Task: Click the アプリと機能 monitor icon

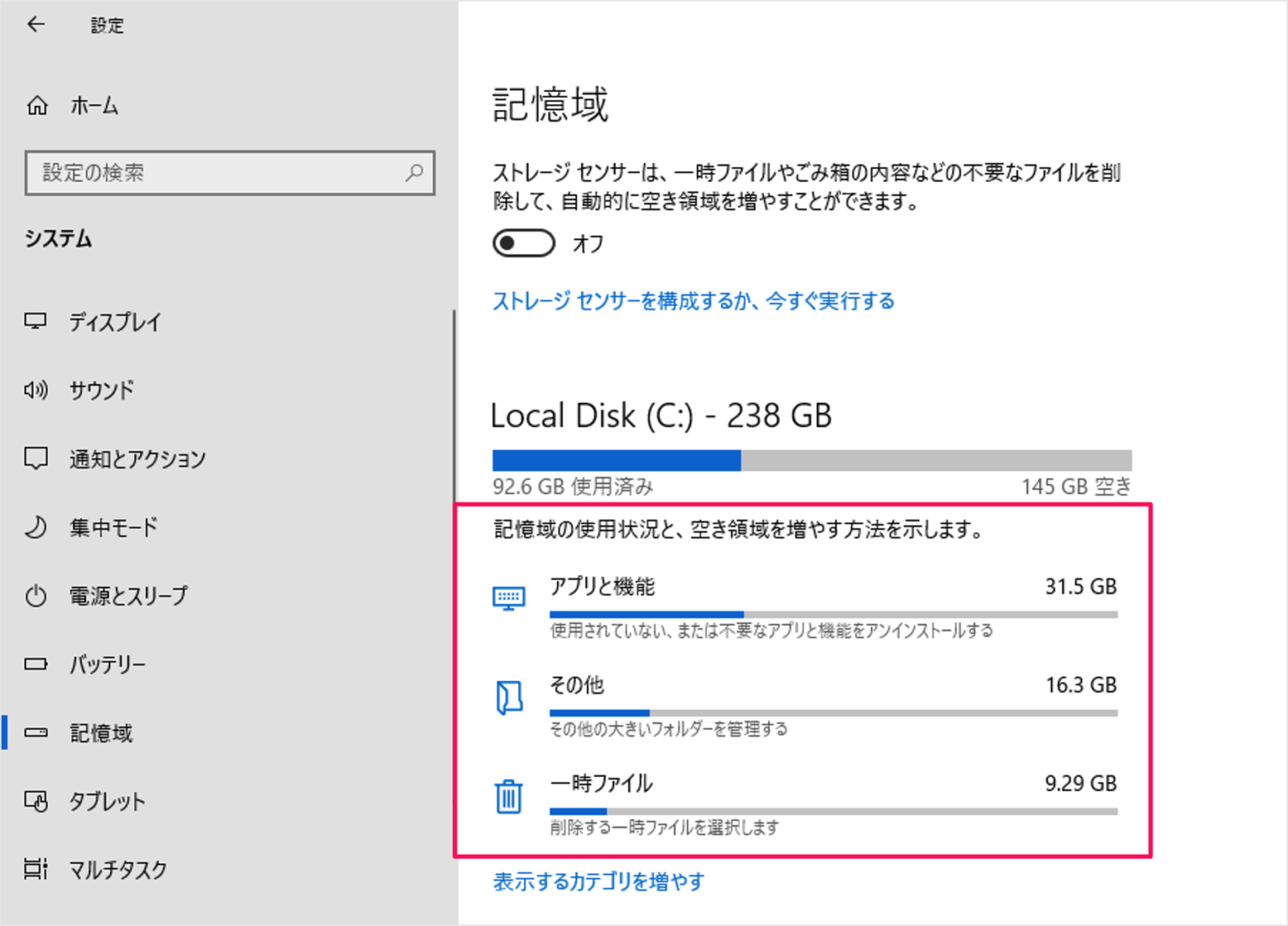Action: point(509,597)
